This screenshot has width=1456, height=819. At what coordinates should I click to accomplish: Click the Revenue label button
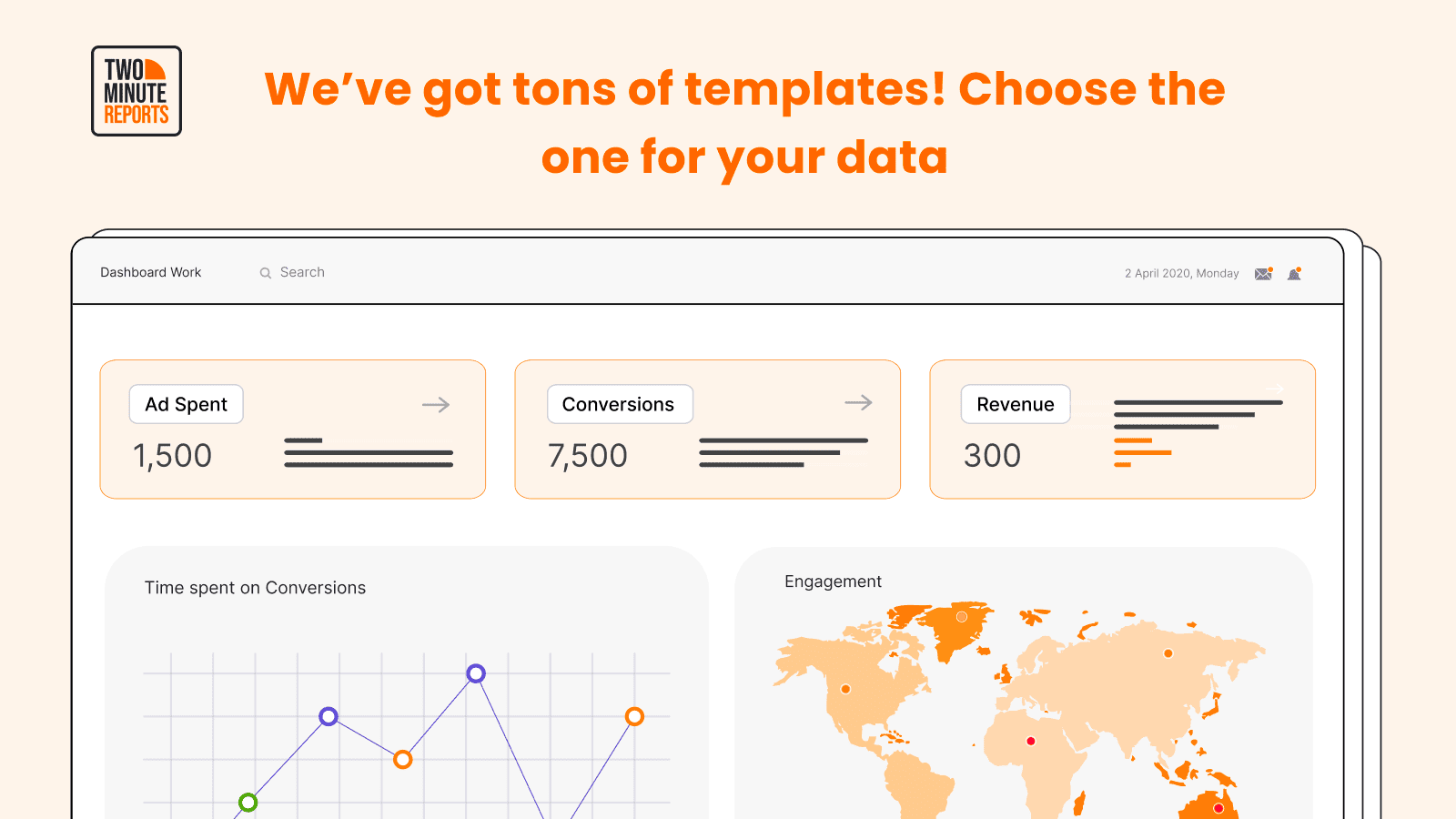[1016, 404]
